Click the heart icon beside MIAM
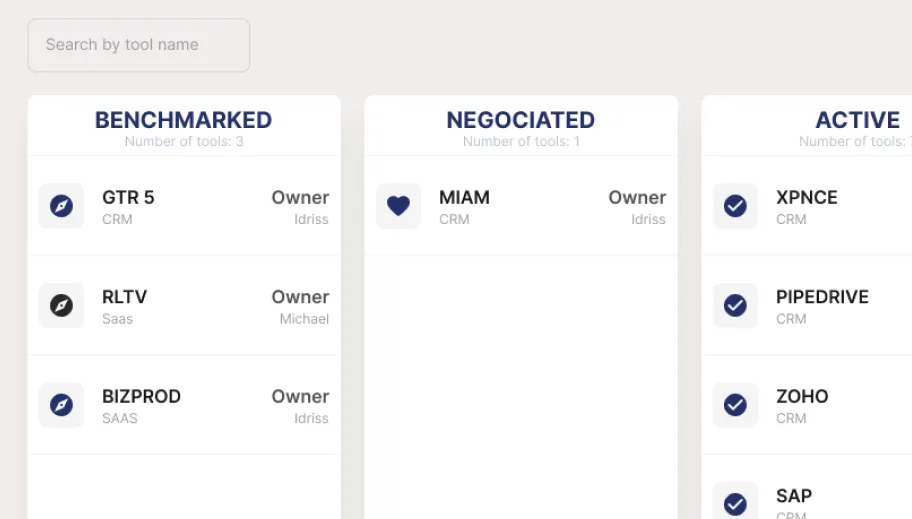Image resolution: width=912 pixels, height=519 pixels. tap(398, 206)
